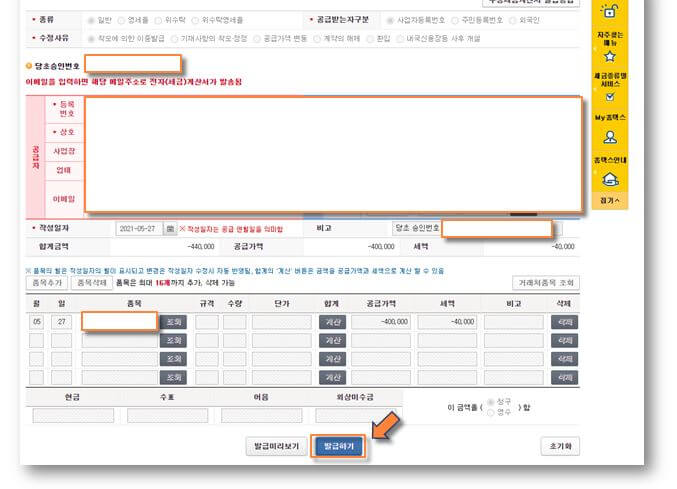The image size is (677, 489).
Task: Click the lock icon atop yellow sidebar
Action: coord(609,11)
